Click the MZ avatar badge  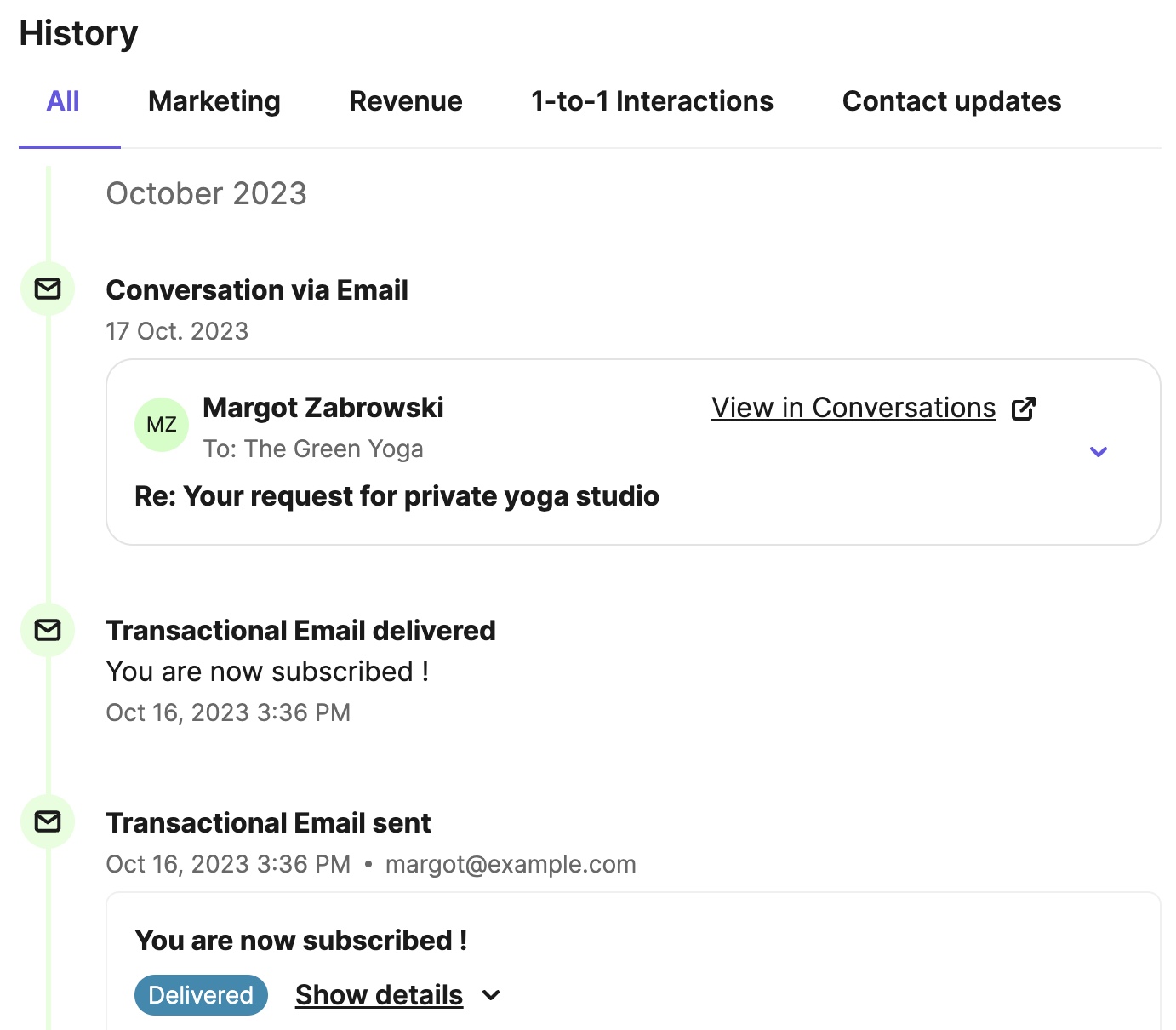pos(162,424)
